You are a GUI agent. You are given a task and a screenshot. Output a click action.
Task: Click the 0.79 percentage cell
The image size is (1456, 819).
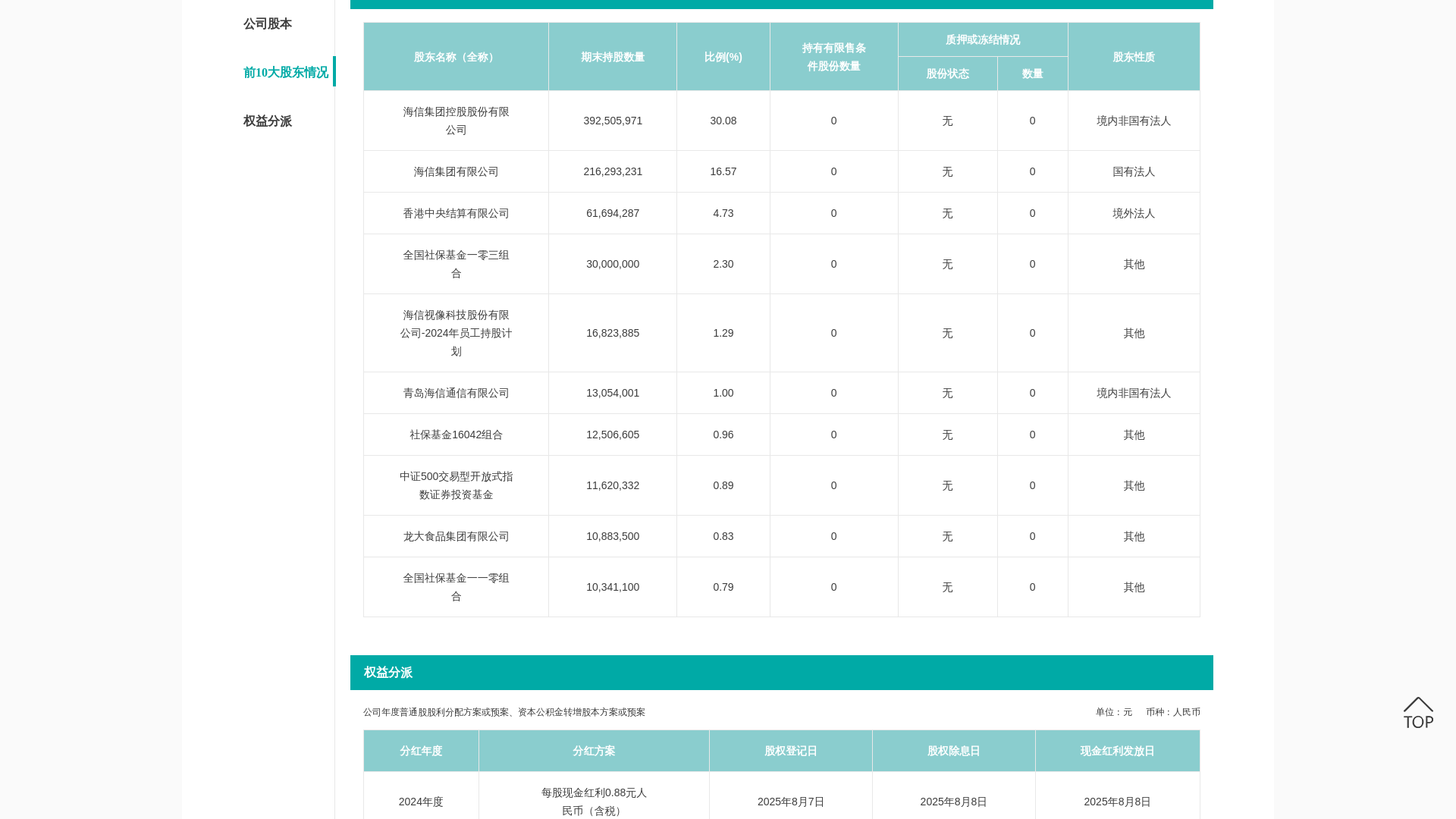[x=723, y=587]
